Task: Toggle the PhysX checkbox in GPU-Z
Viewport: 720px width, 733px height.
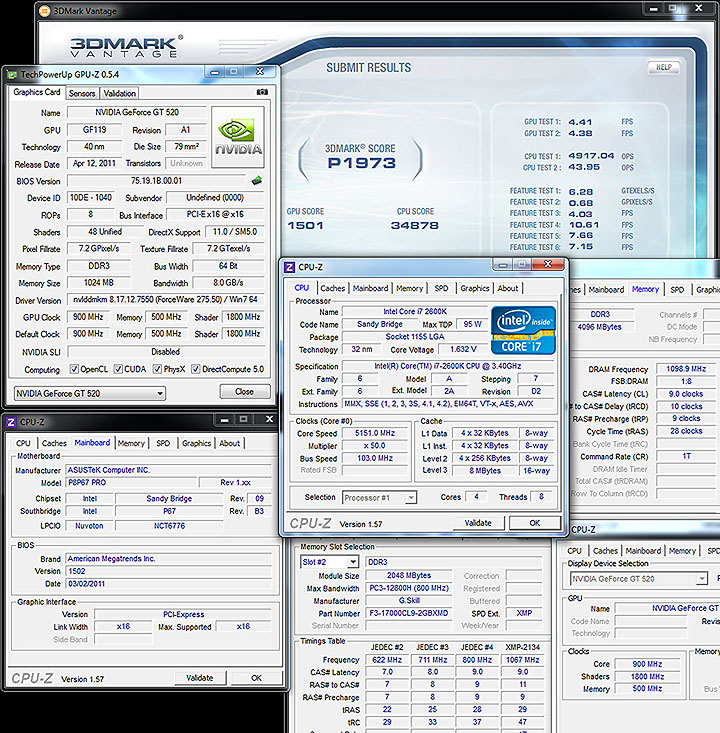Action: click(x=158, y=369)
